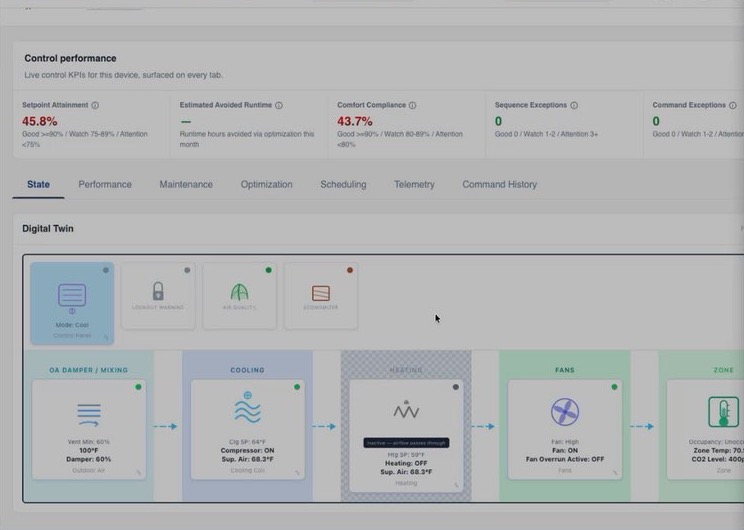Screen dimensions: 744x530
Task: Click the Fans propeller icon
Action: 565,411
